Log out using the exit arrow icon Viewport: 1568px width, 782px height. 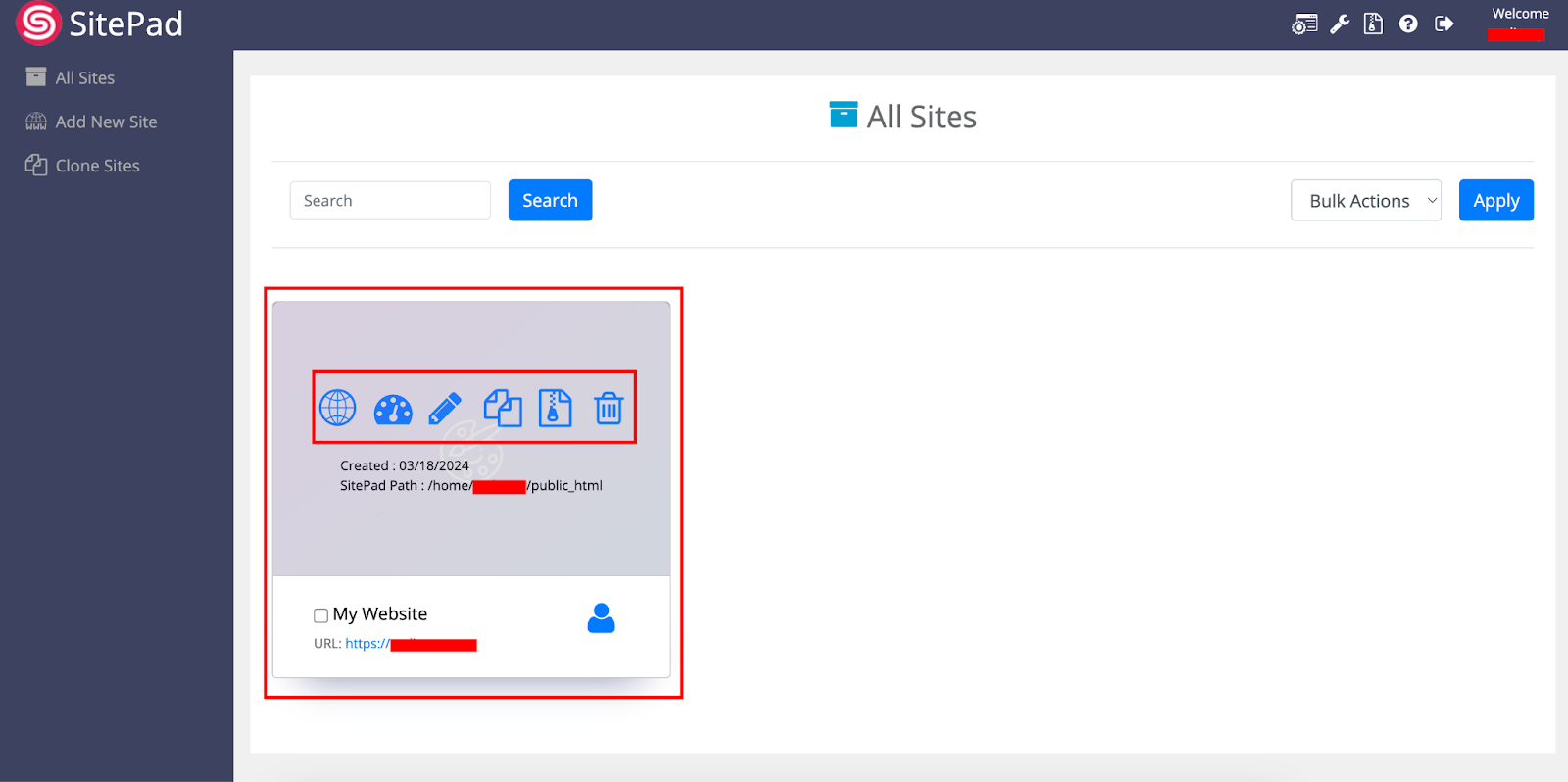pos(1444,24)
